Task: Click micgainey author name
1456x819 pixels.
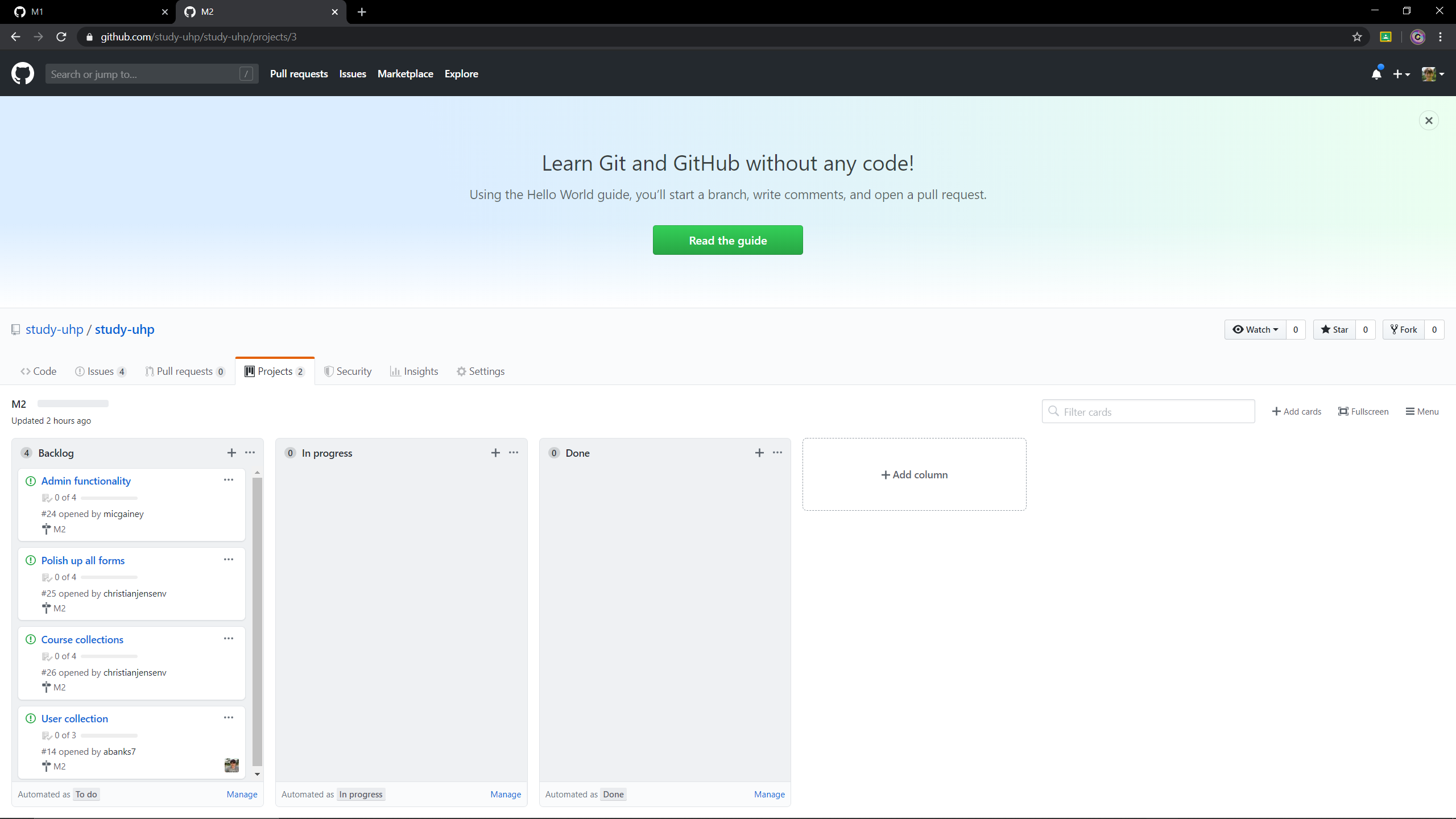Action: pos(123,514)
